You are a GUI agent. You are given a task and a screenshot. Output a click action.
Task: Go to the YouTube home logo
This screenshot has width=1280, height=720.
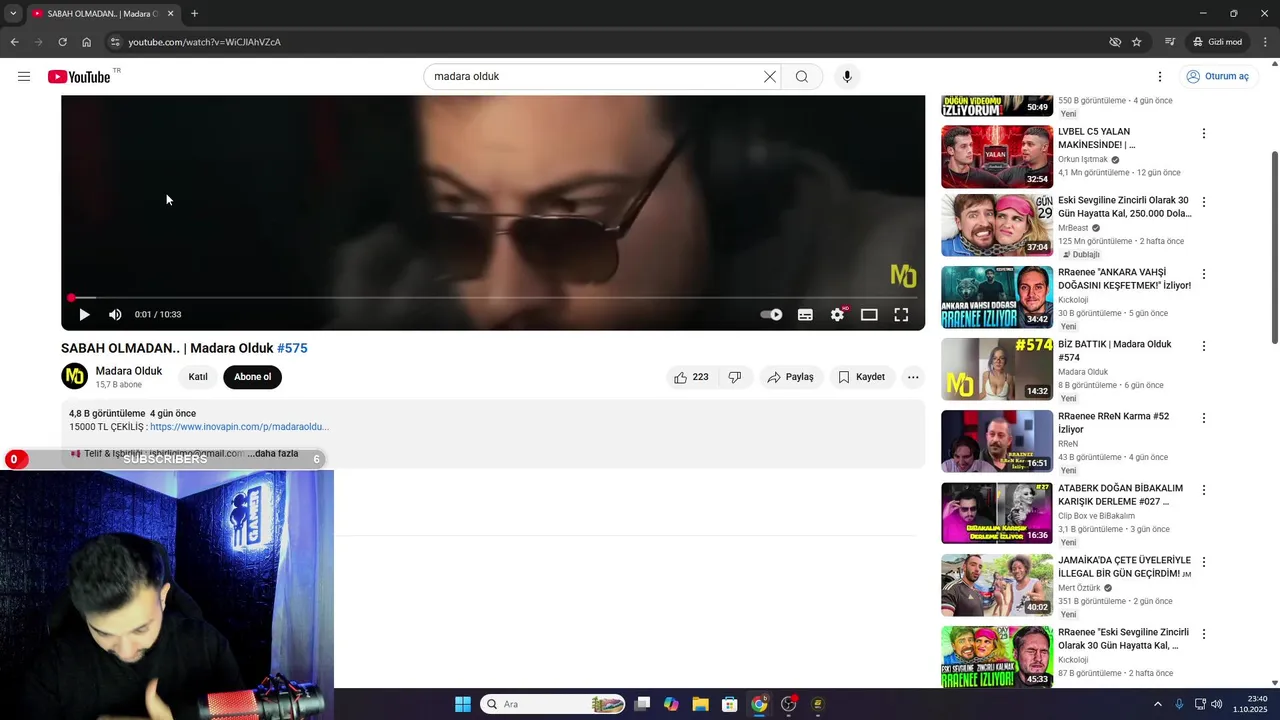(79, 77)
